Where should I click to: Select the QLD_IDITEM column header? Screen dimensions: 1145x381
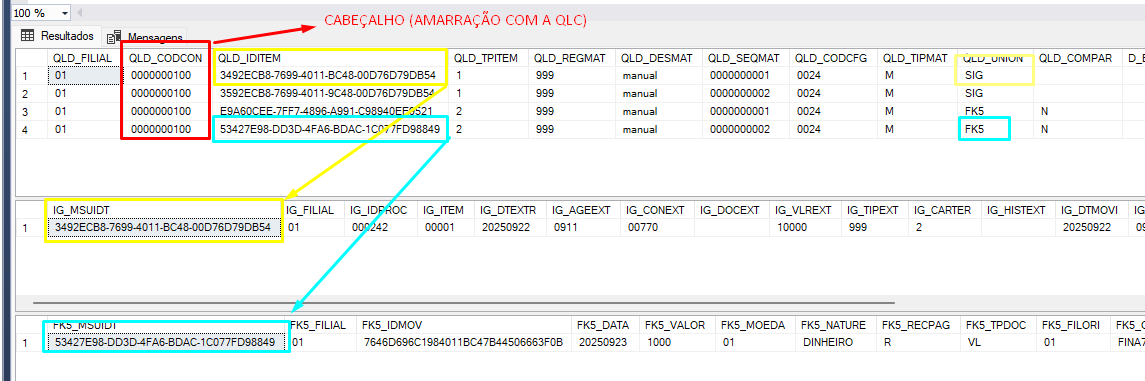click(332, 58)
